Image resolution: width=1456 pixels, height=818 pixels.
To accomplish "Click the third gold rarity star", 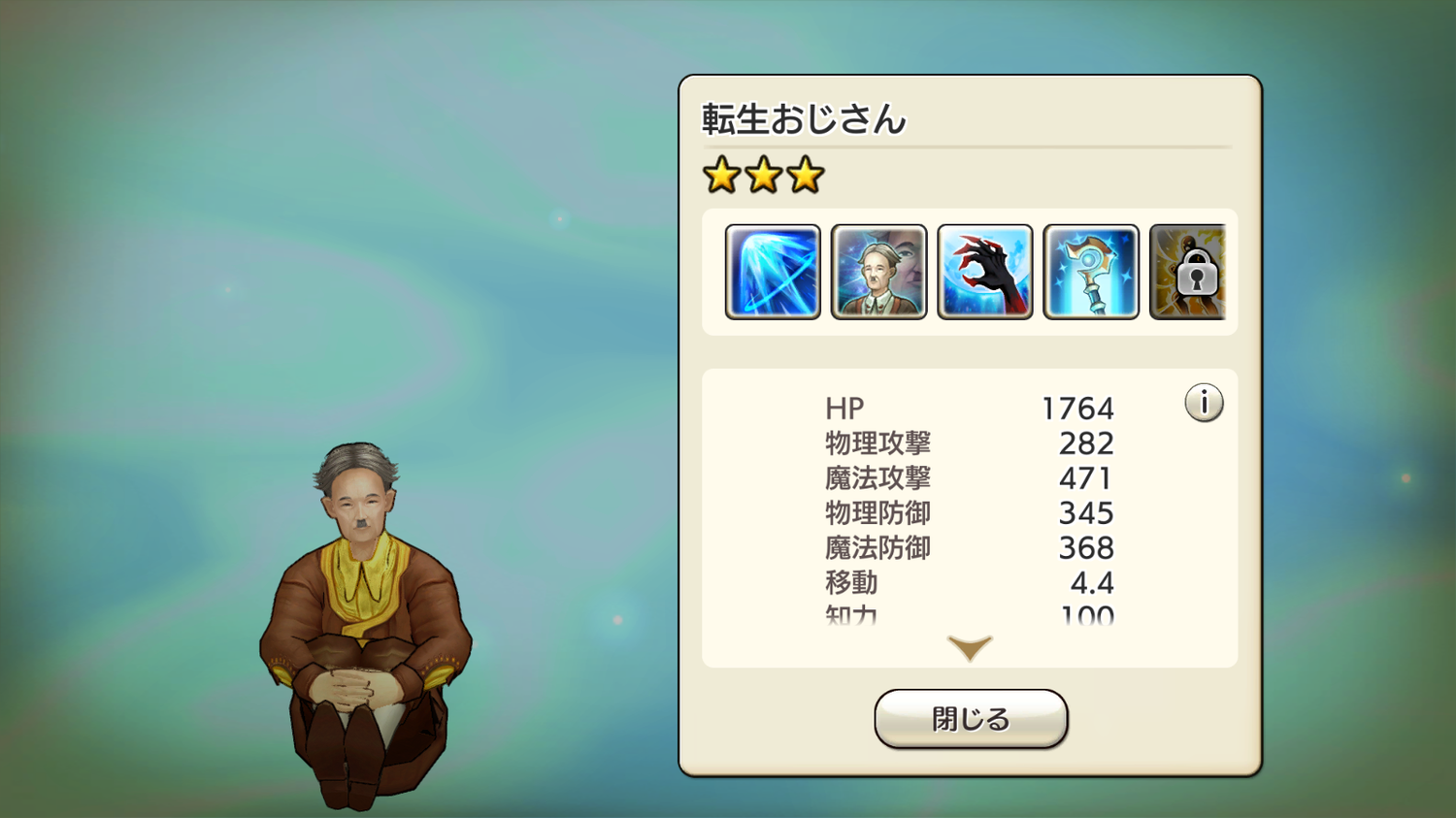I will [x=806, y=176].
